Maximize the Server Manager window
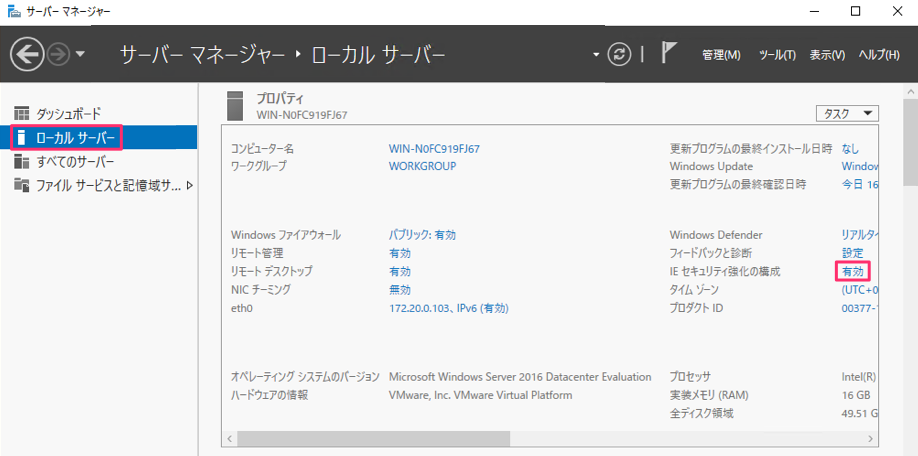 click(855, 11)
